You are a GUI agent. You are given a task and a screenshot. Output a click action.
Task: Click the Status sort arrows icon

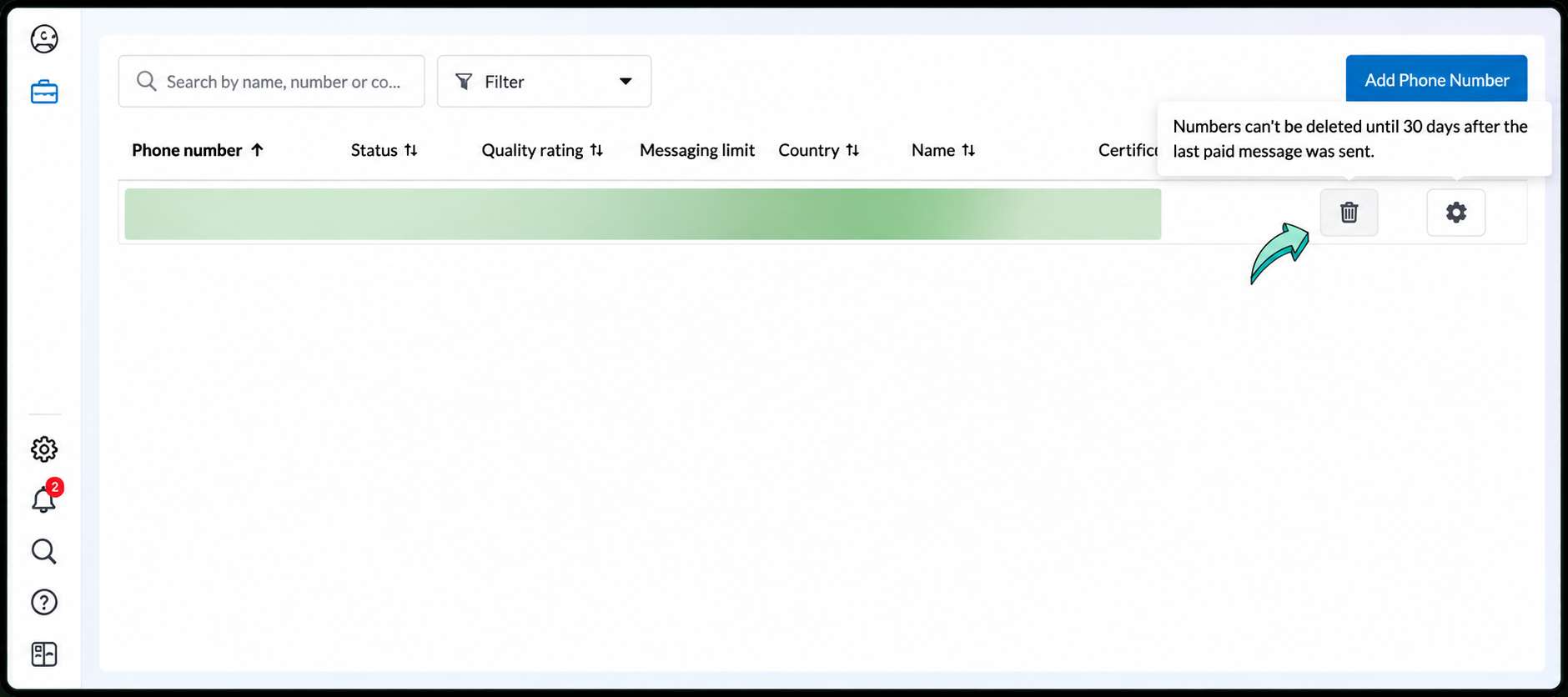pyautogui.click(x=411, y=150)
